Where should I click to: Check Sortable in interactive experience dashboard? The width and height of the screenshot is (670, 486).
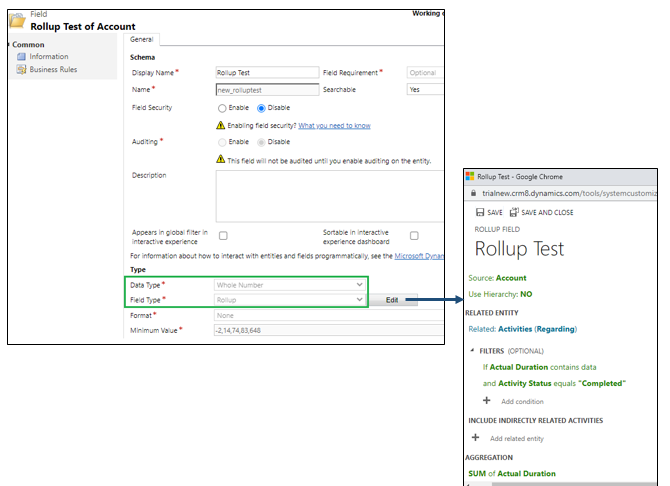[x=414, y=236]
